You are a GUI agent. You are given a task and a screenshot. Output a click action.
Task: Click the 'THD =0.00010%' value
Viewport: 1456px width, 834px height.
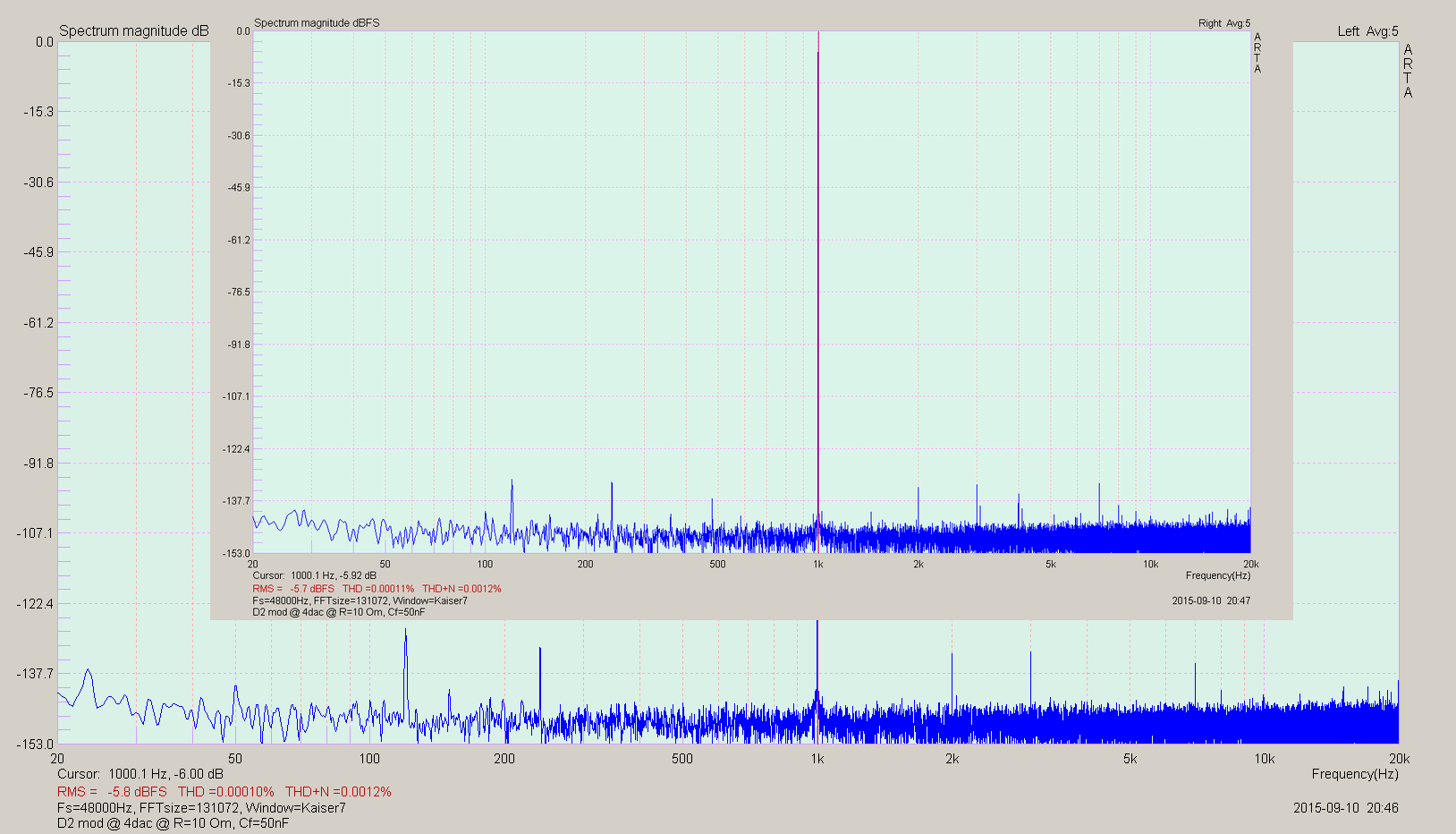(226, 792)
